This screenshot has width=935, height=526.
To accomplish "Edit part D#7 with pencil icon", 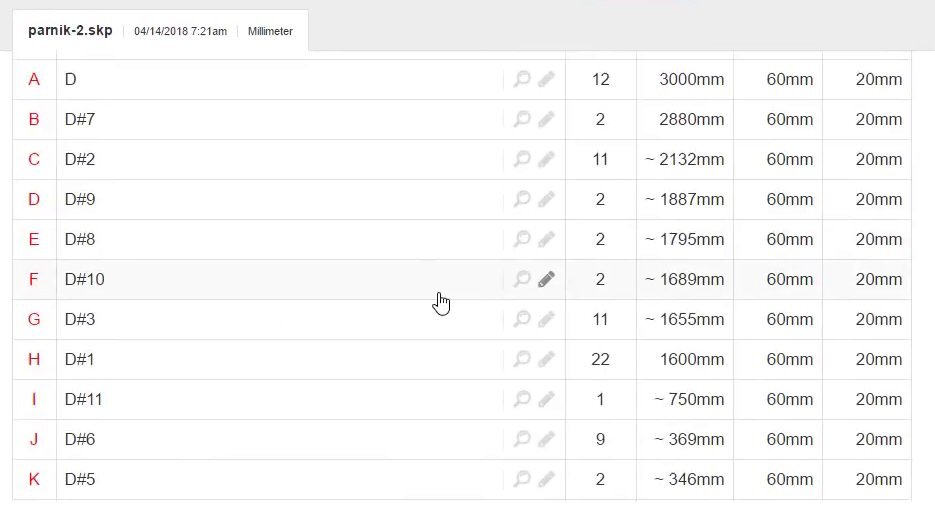I will coord(546,119).
